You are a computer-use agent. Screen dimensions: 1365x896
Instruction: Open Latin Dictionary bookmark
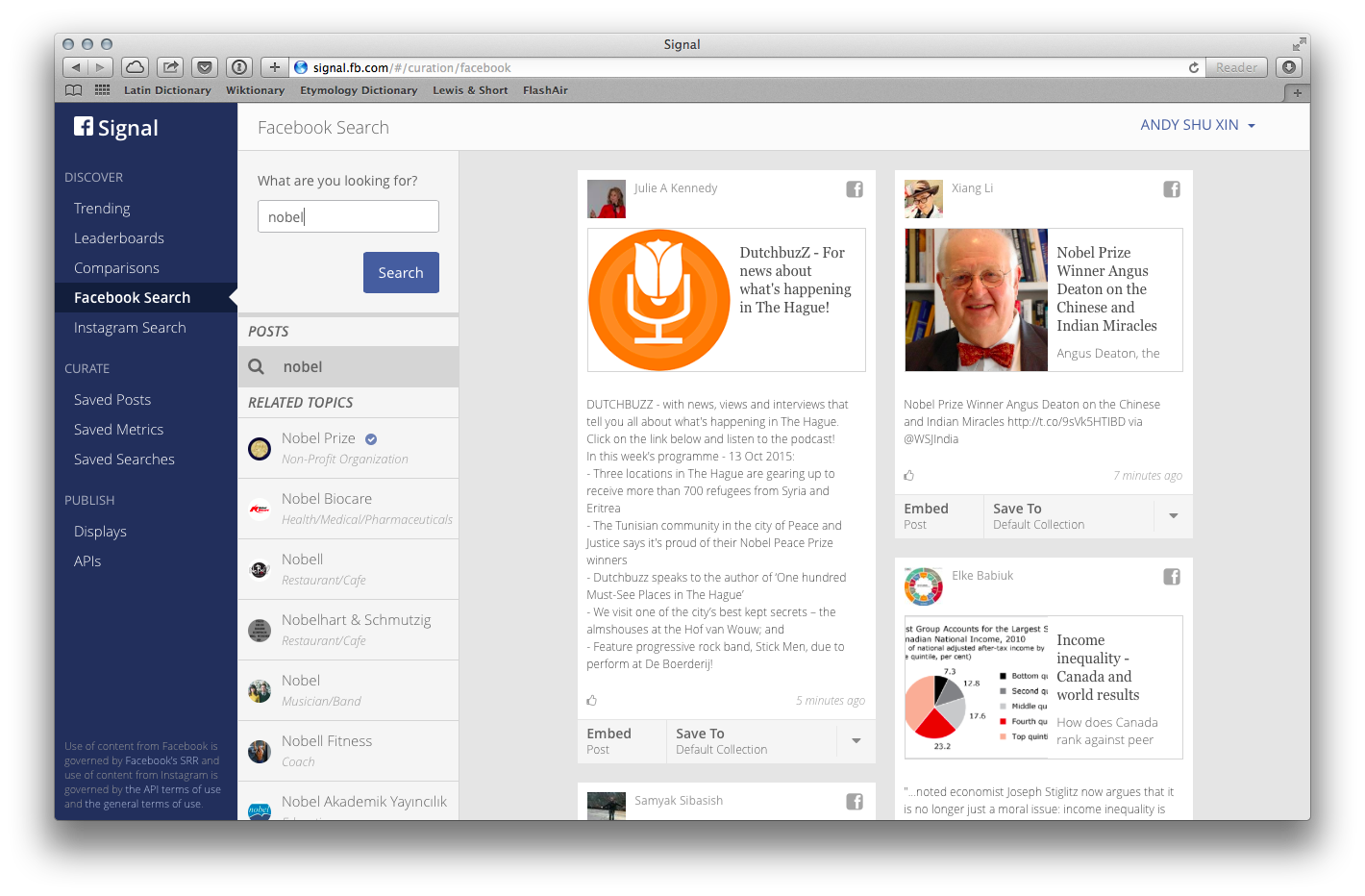[x=167, y=90]
